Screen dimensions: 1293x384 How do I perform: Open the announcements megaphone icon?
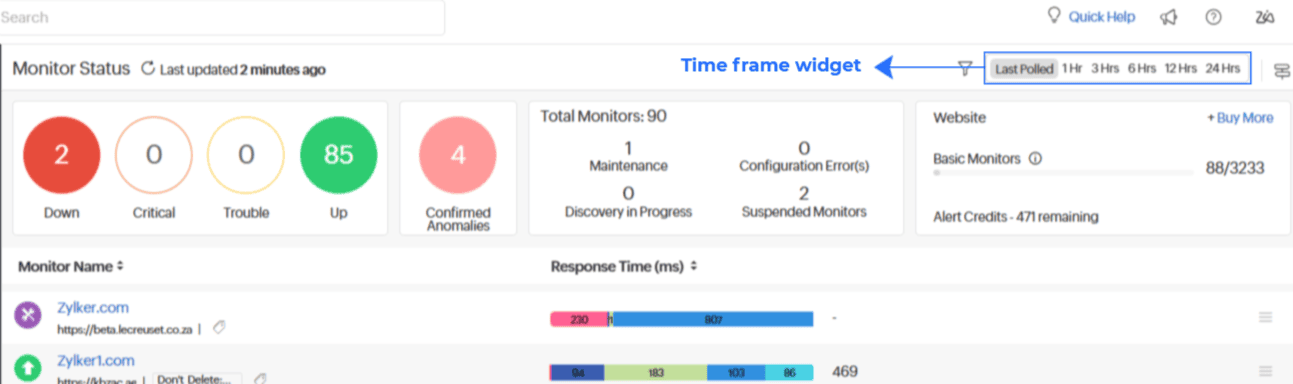coord(1167,17)
